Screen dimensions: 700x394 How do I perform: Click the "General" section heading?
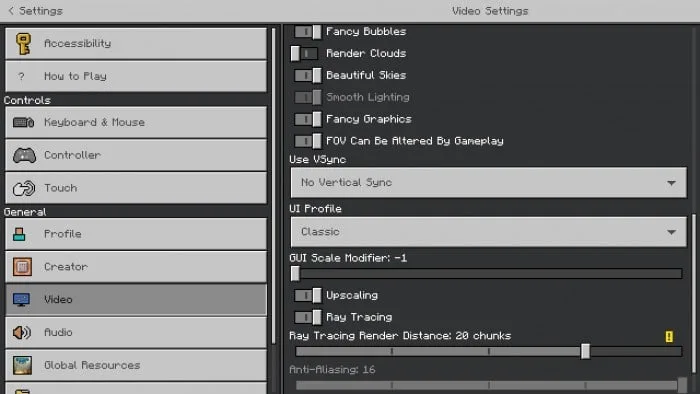tap(25, 212)
